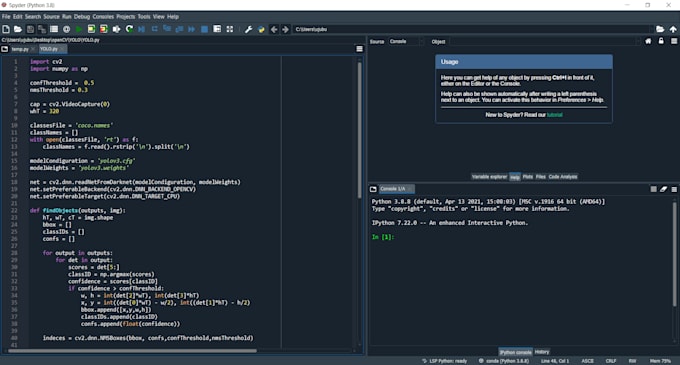Go back with the left arrow icon

click(274, 29)
